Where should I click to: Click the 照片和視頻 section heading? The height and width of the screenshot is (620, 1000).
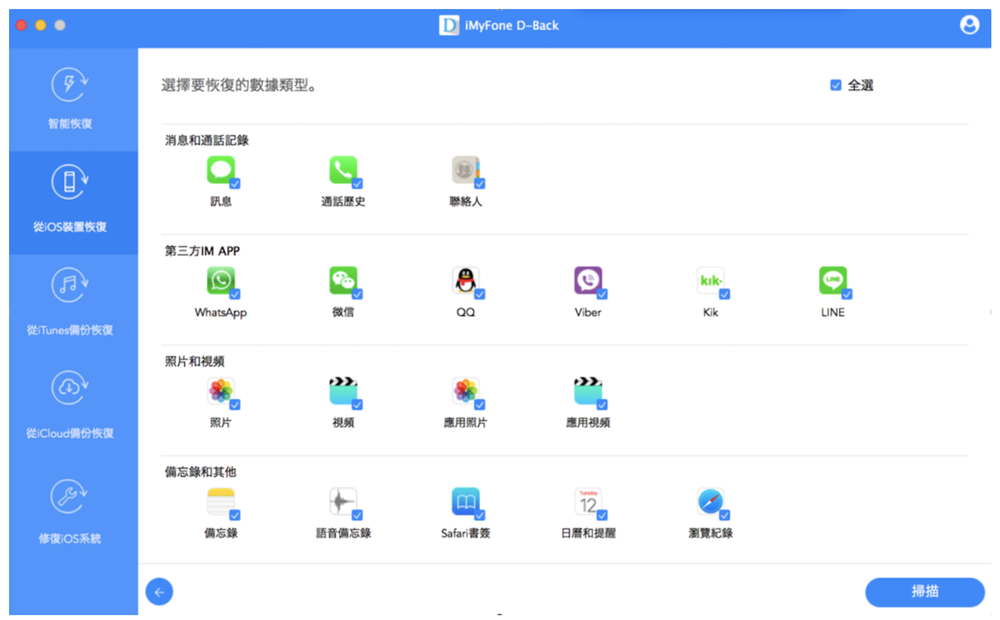(x=195, y=362)
